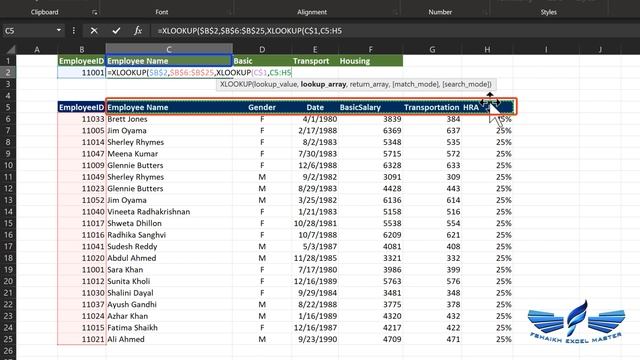Select the Ali Ahmed name cell

tap(169, 339)
